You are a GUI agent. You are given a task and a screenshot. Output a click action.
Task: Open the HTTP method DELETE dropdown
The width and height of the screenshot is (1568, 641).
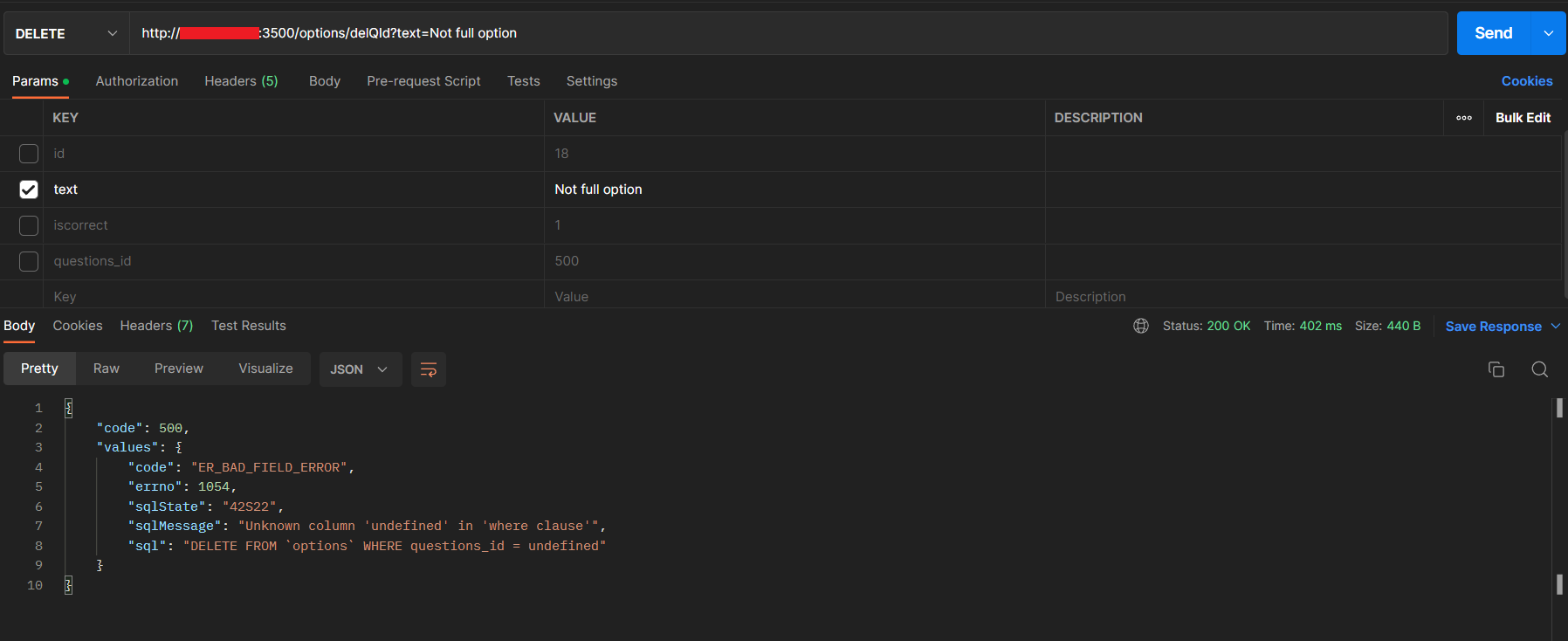coord(66,33)
